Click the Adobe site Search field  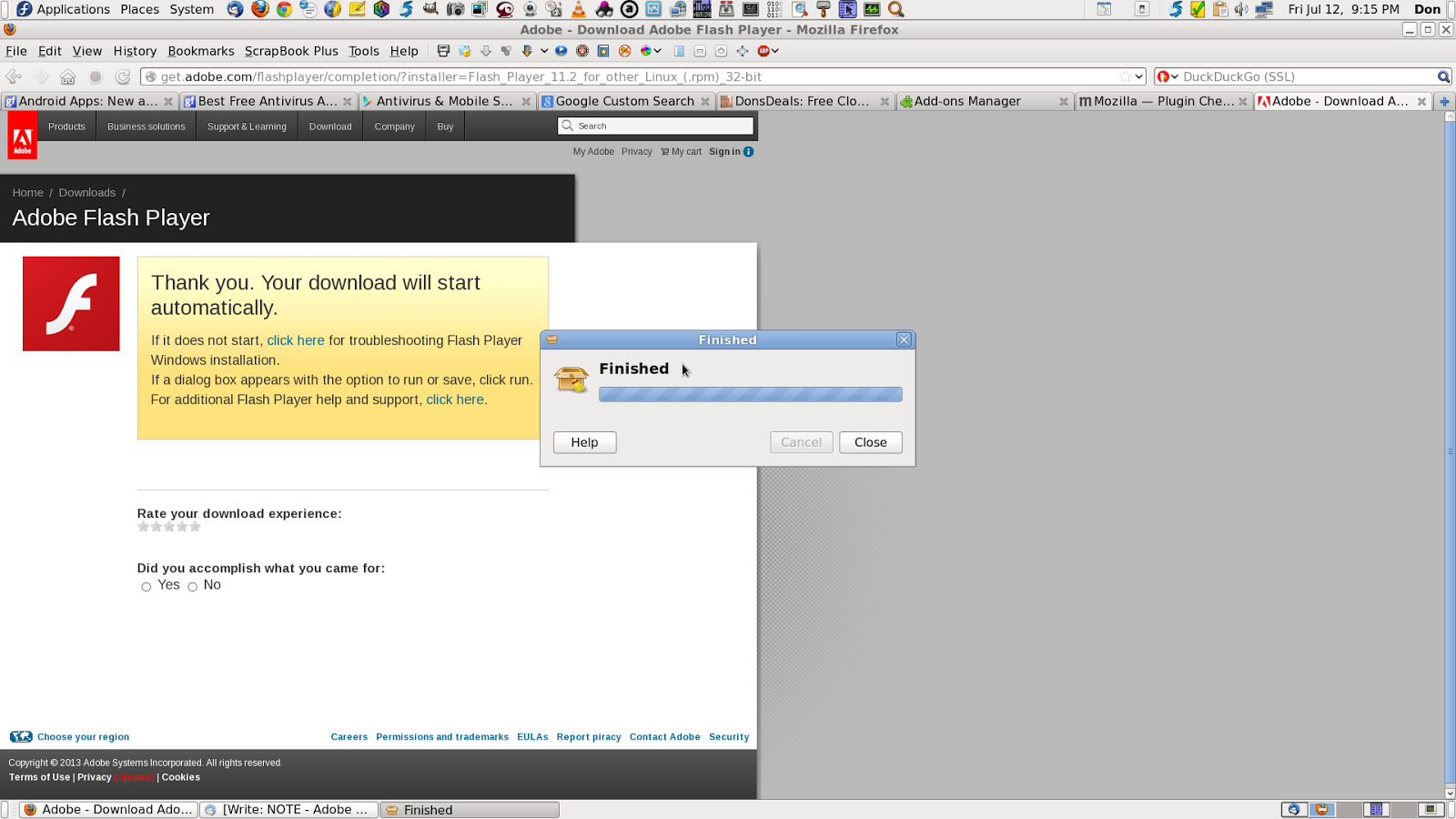click(x=655, y=126)
